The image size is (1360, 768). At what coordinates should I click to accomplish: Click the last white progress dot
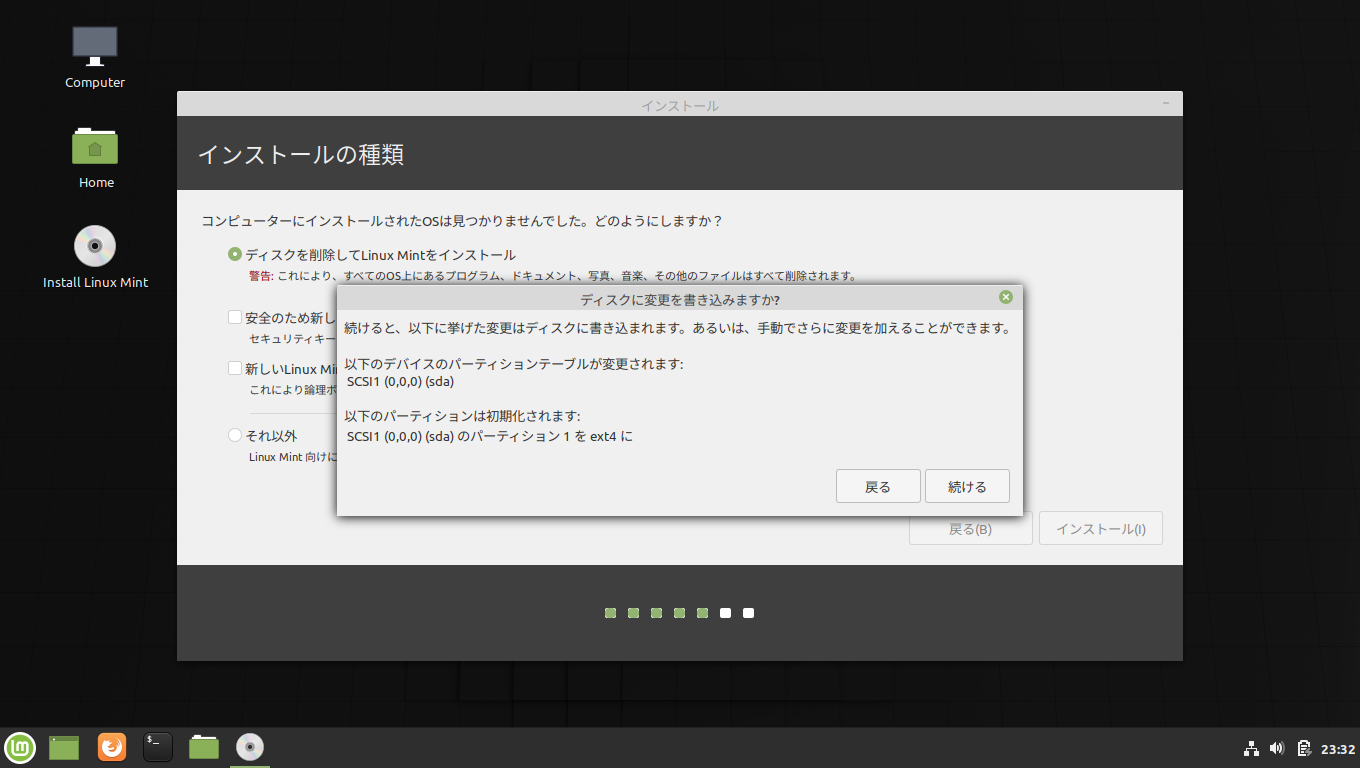tap(748, 613)
